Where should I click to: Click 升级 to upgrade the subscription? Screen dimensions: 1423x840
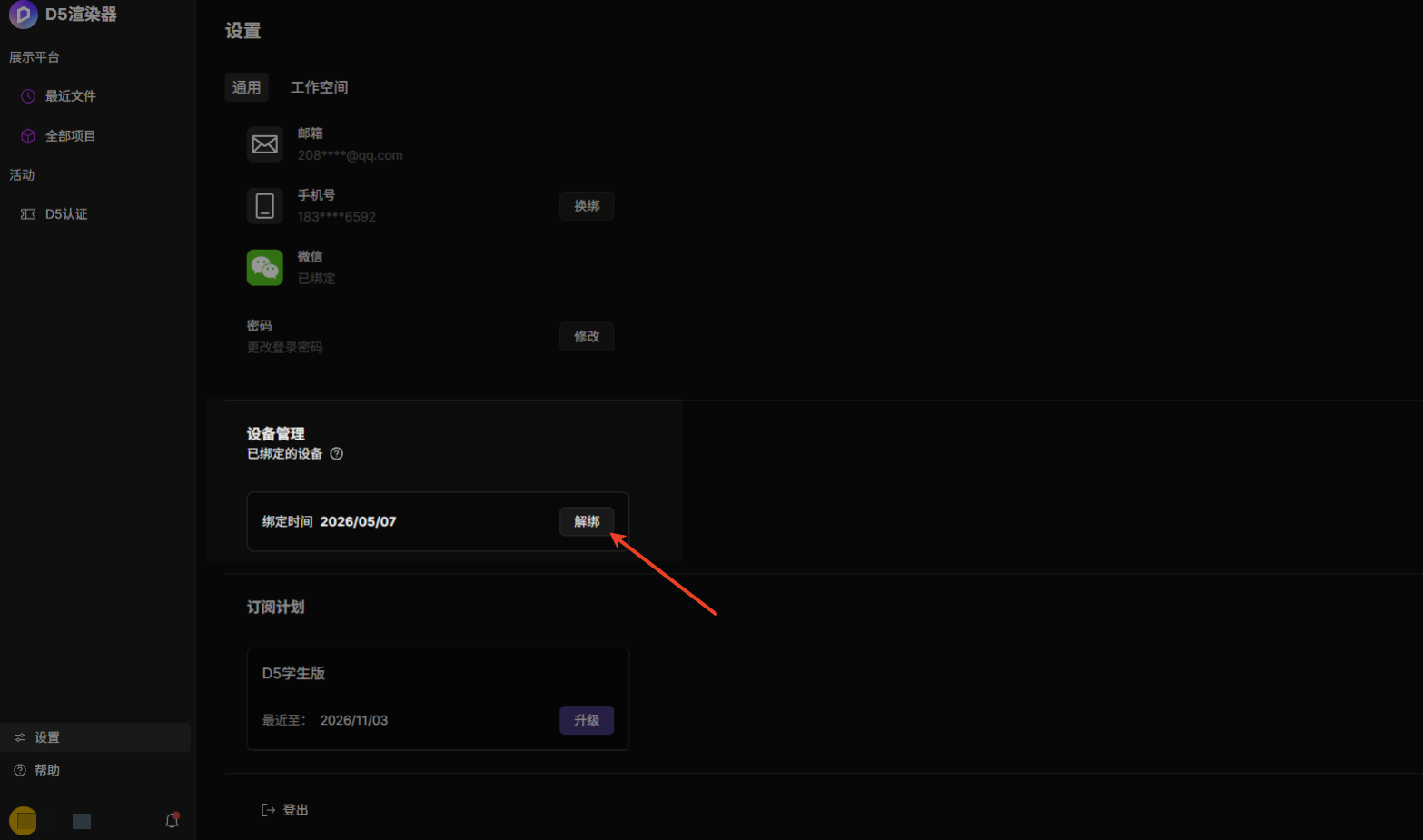point(587,720)
